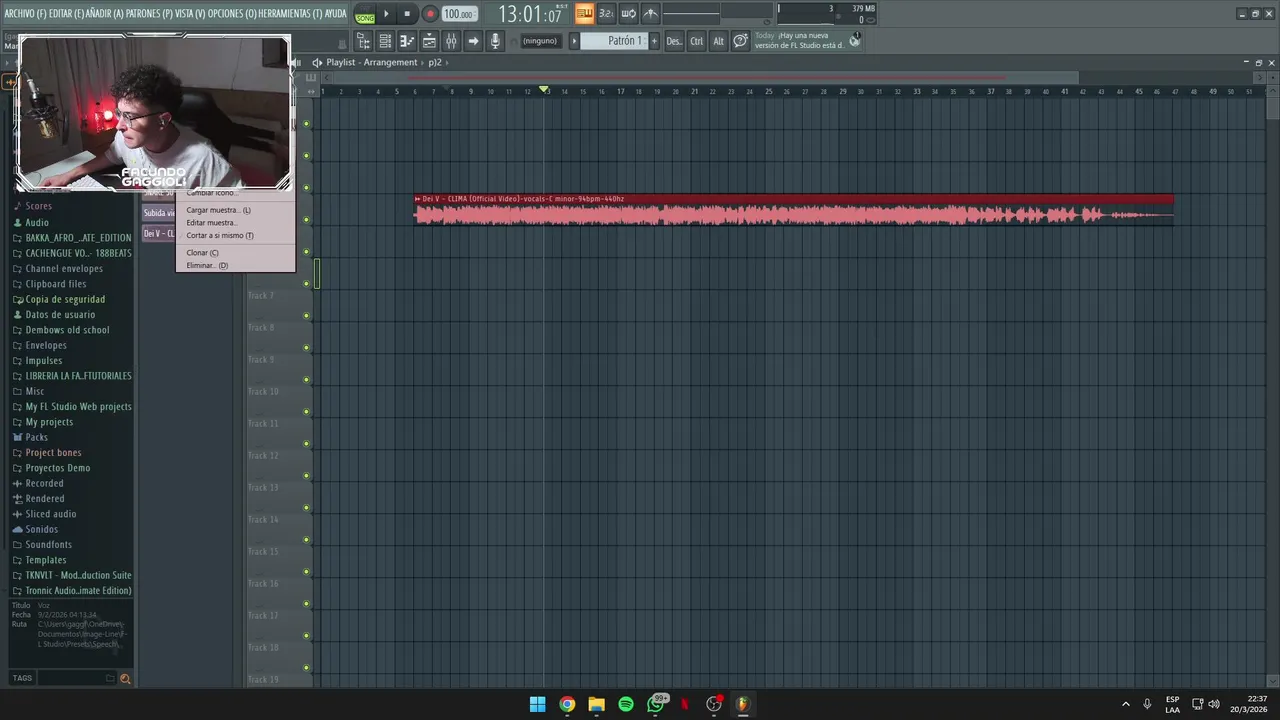This screenshot has width=1280, height=720.
Task: Open the Mixer faders icon
Action: (451, 41)
